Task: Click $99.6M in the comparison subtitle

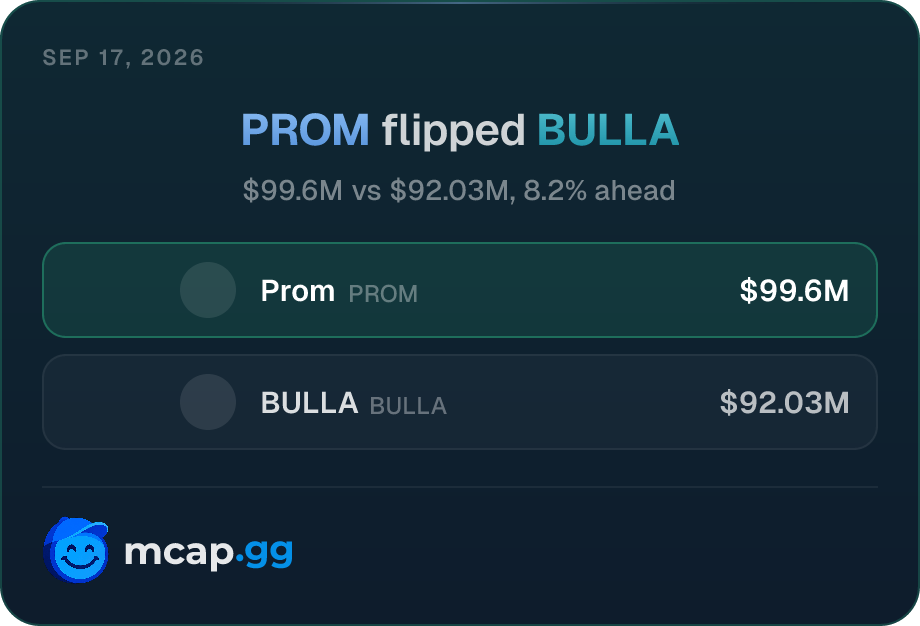Action: [x=293, y=191]
